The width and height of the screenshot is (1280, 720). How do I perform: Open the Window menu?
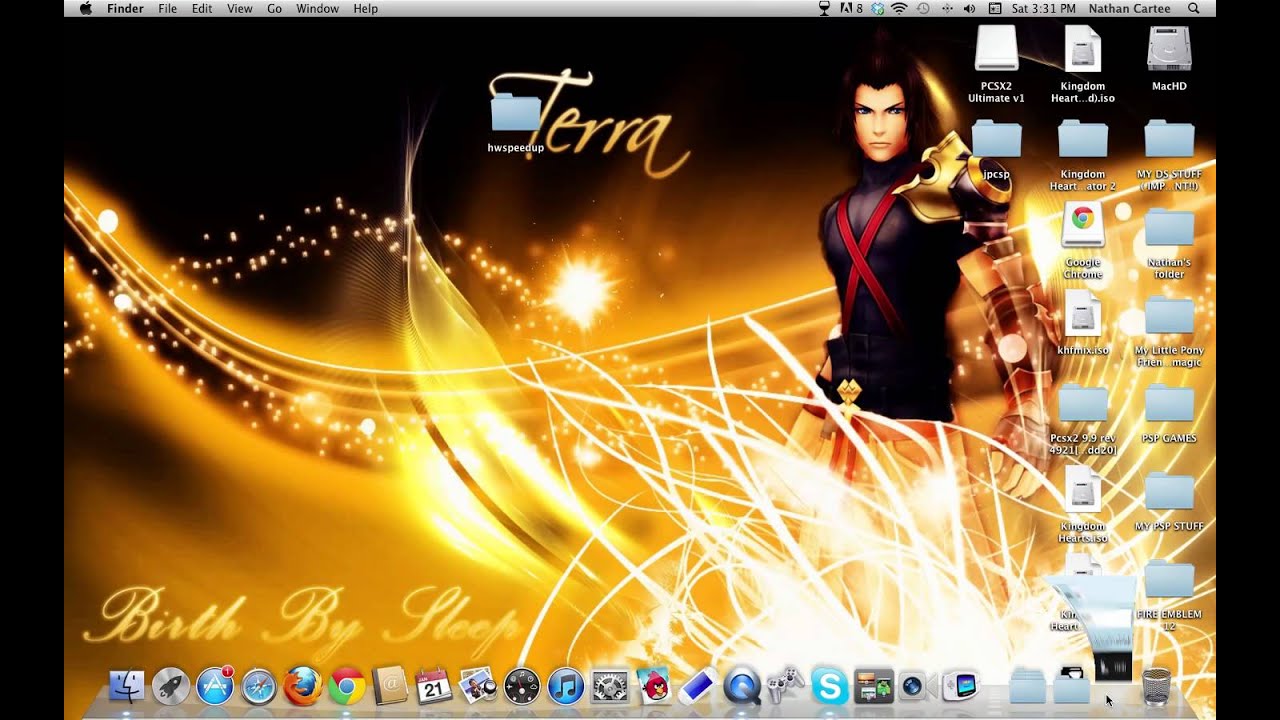tap(318, 8)
